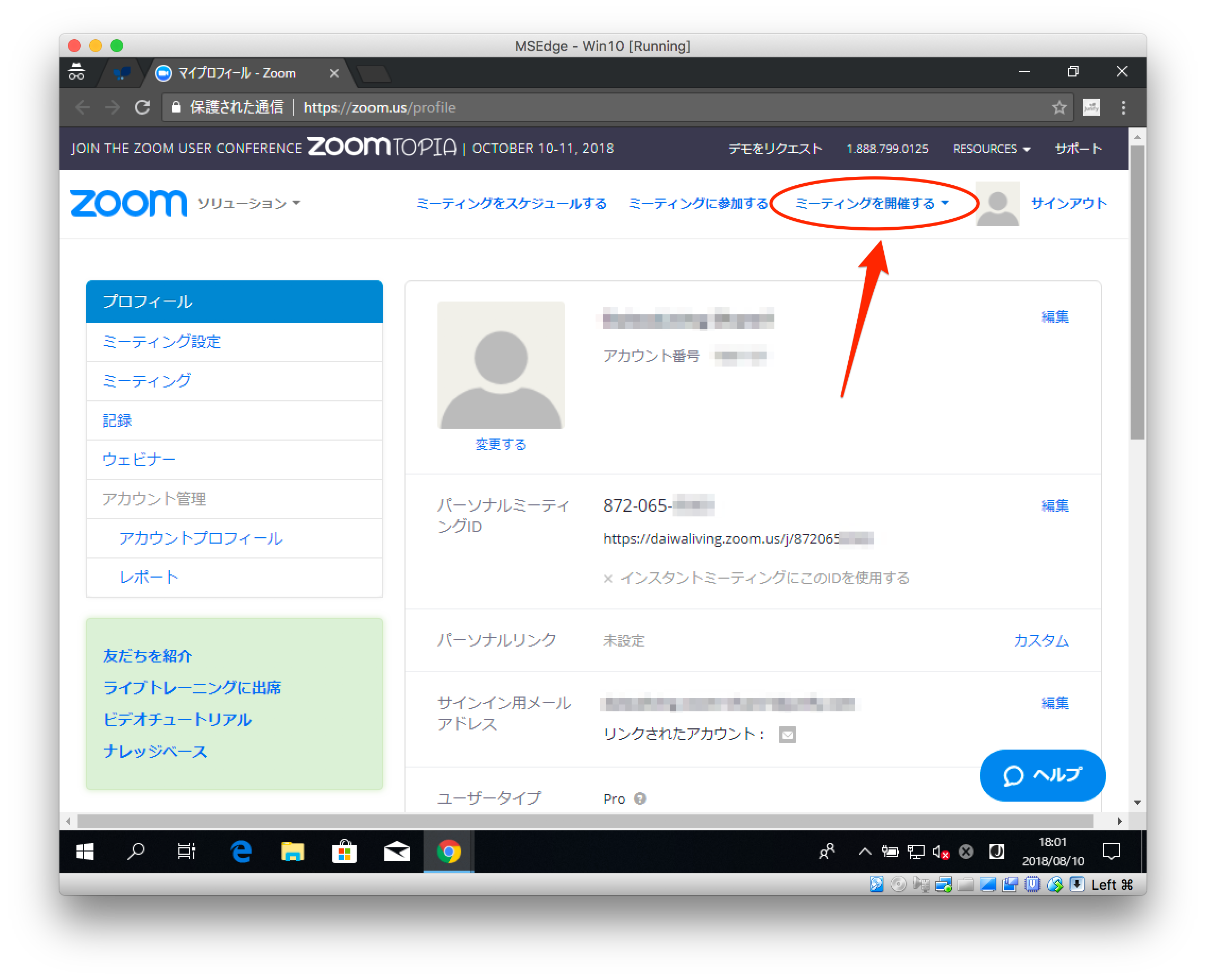Click the ヘルプ chat bubble button
Image resolution: width=1206 pixels, height=980 pixels.
click(1042, 775)
